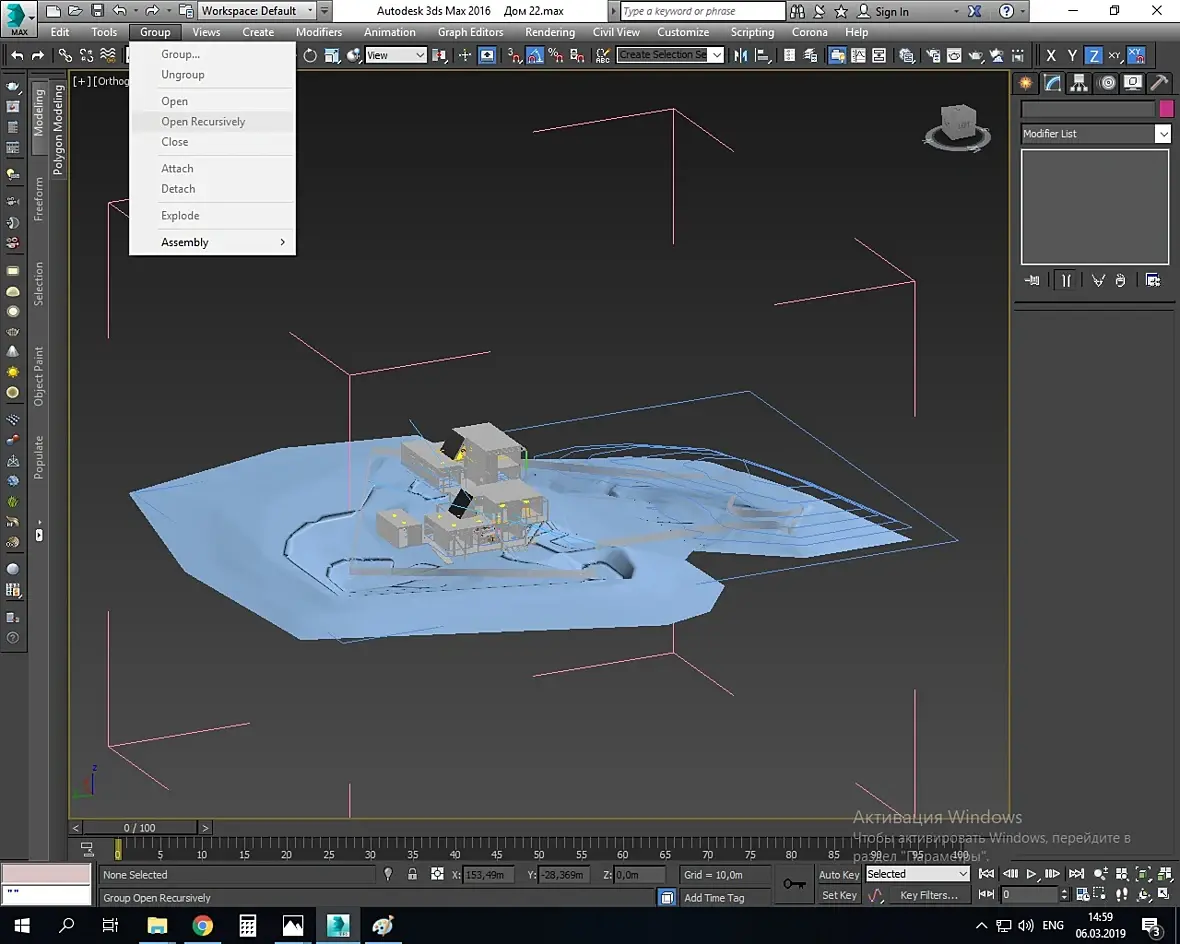Image resolution: width=1180 pixels, height=944 pixels.
Task: Click the magenta object color swatch
Action: pos(1165,109)
